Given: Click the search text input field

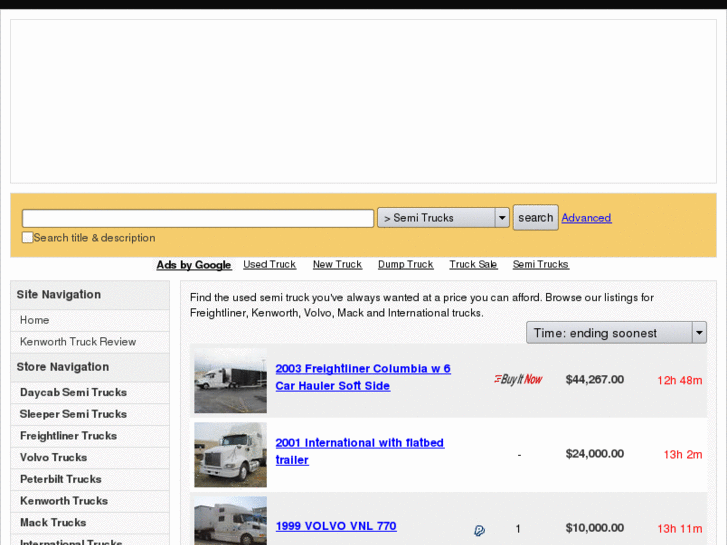Looking at the screenshot, I should tap(198, 218).
